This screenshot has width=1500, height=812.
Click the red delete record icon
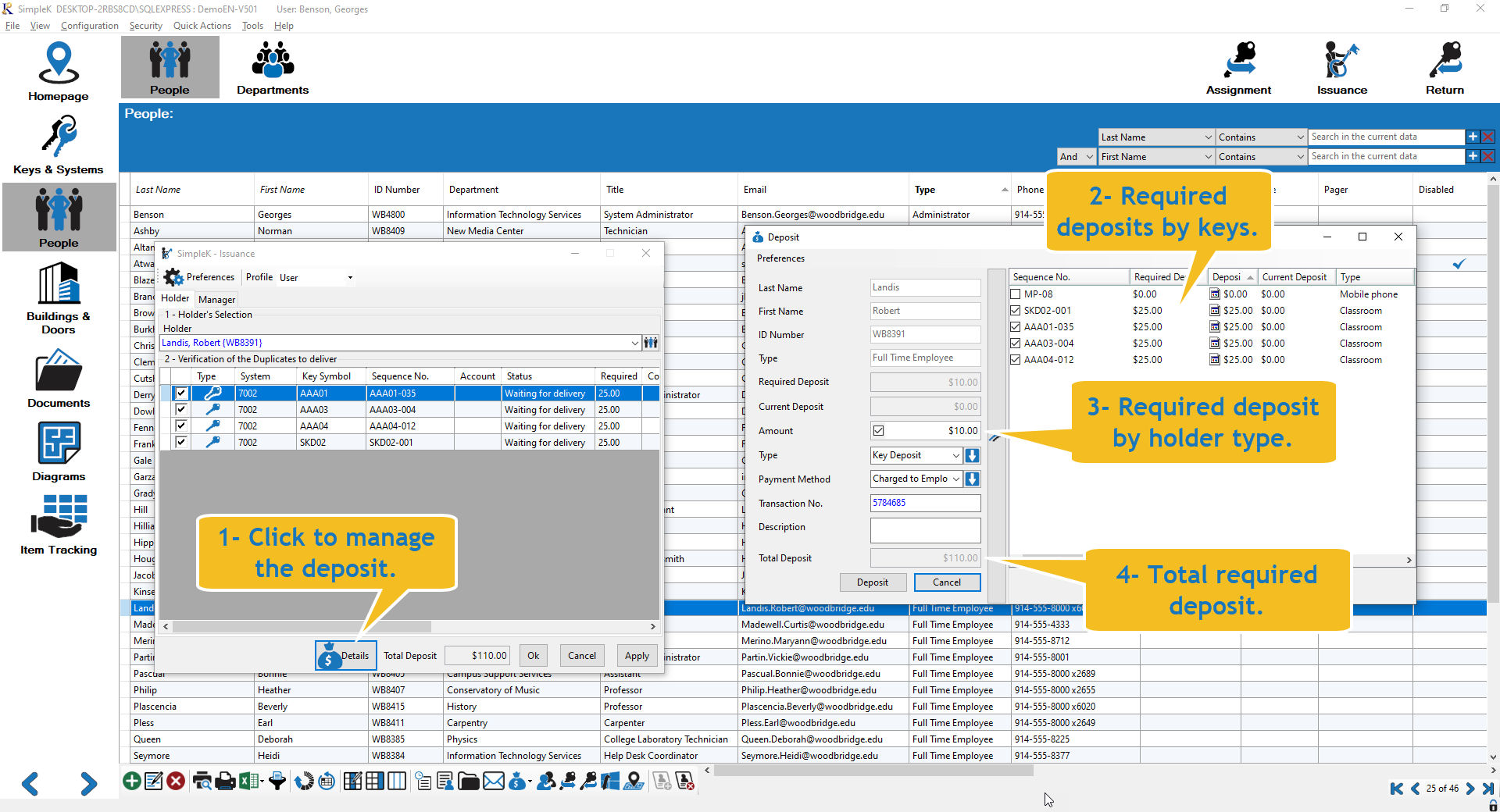click(x=176, y=781)
